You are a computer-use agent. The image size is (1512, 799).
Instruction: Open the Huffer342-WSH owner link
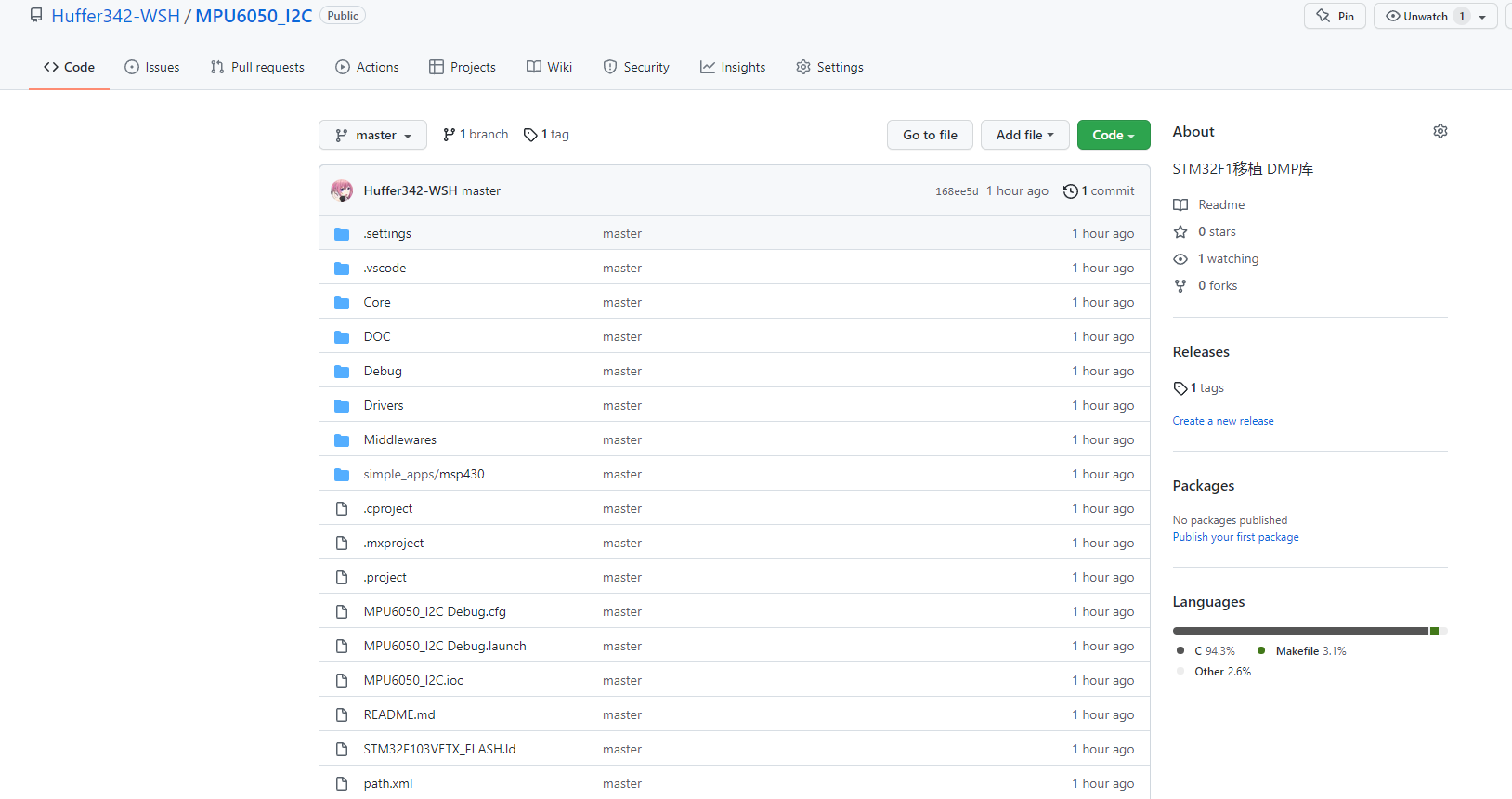click(115, 16)
